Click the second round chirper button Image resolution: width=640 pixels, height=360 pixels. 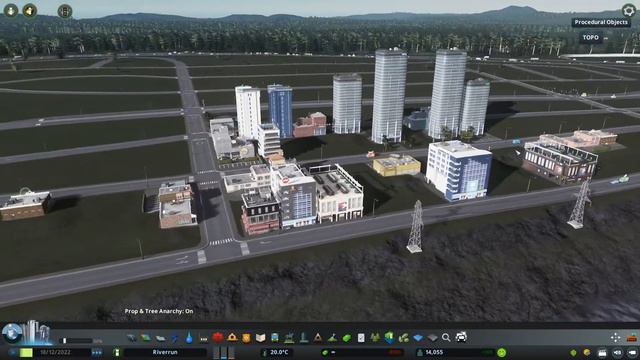[29, 10]
